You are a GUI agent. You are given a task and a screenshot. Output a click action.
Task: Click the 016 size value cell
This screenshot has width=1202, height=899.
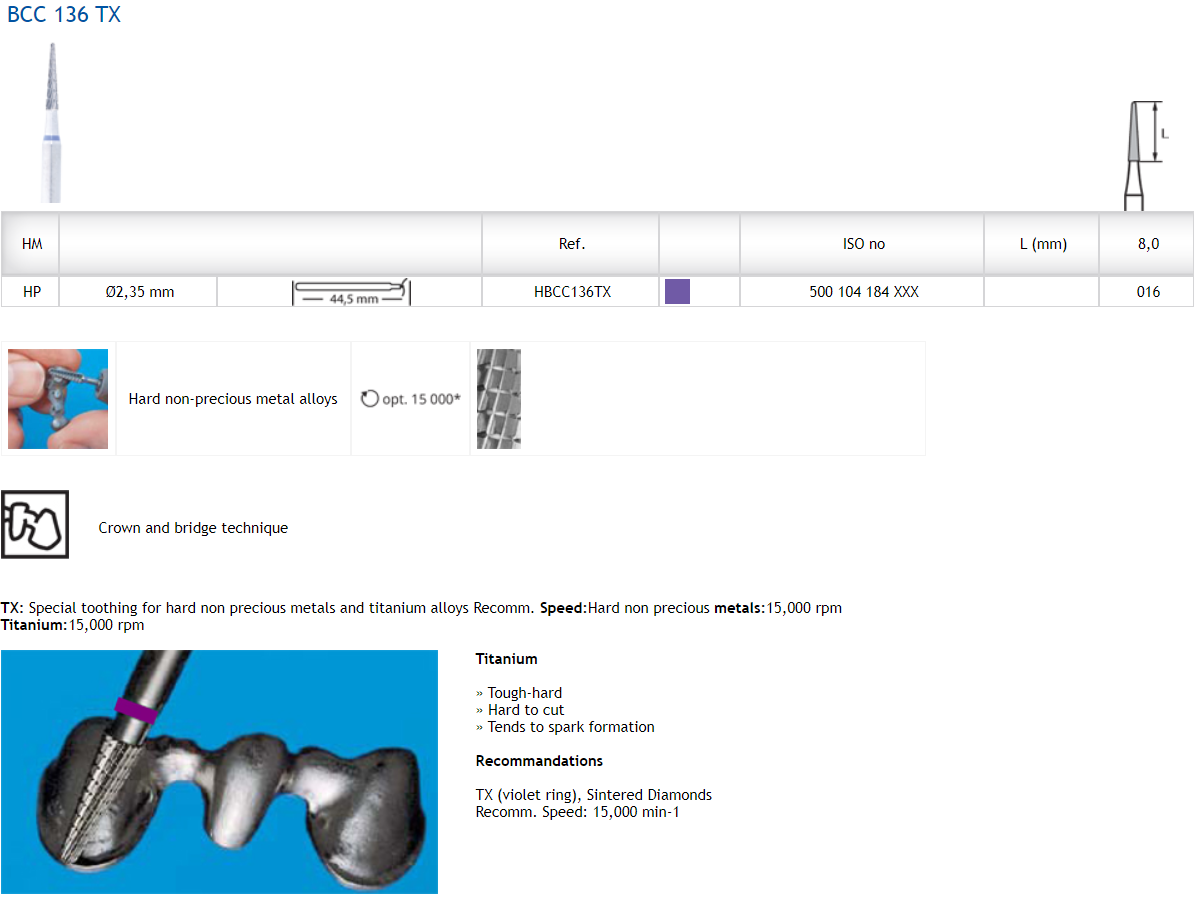(x=1148, y=292)
